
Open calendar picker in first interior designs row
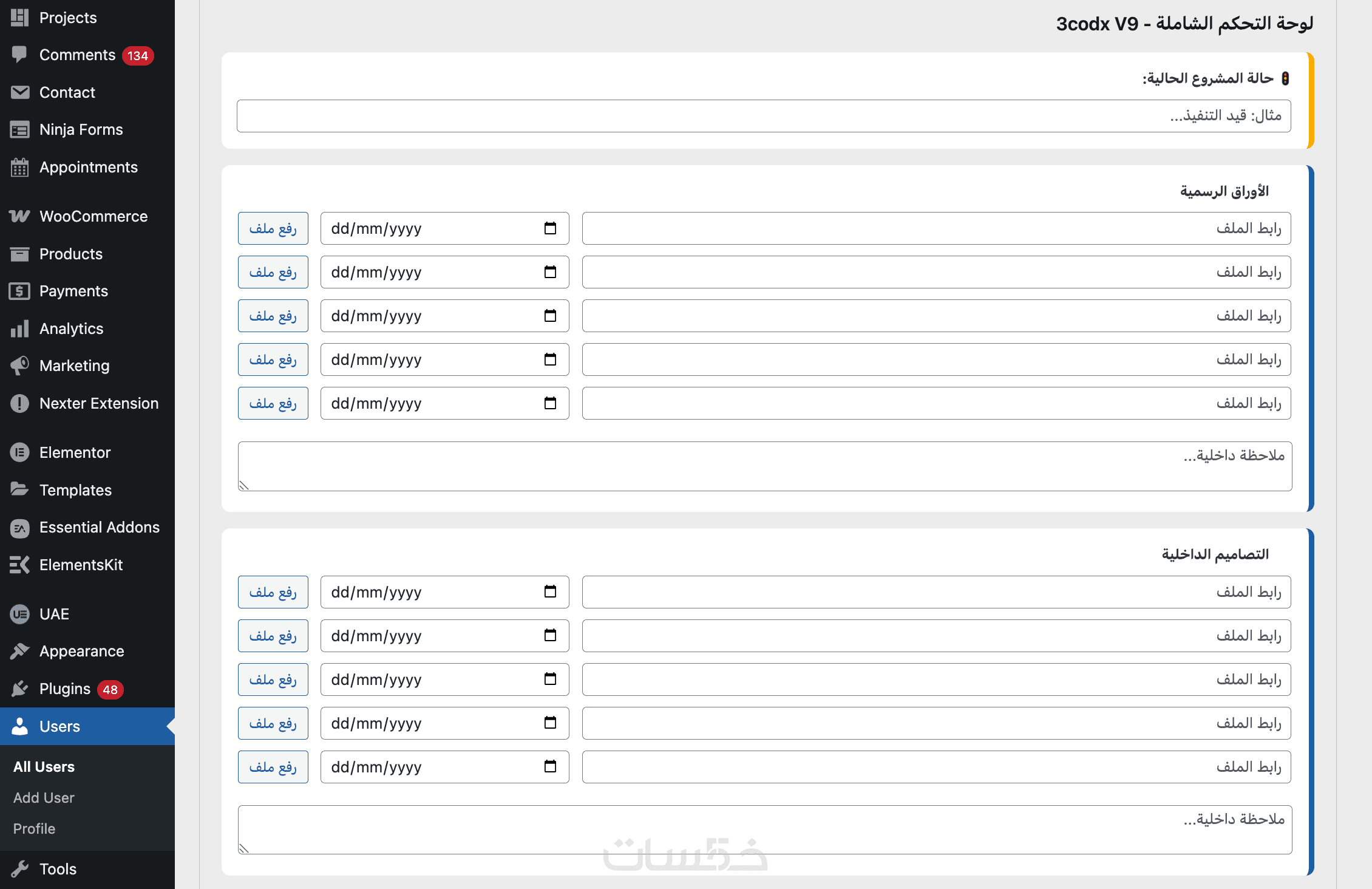550,592
